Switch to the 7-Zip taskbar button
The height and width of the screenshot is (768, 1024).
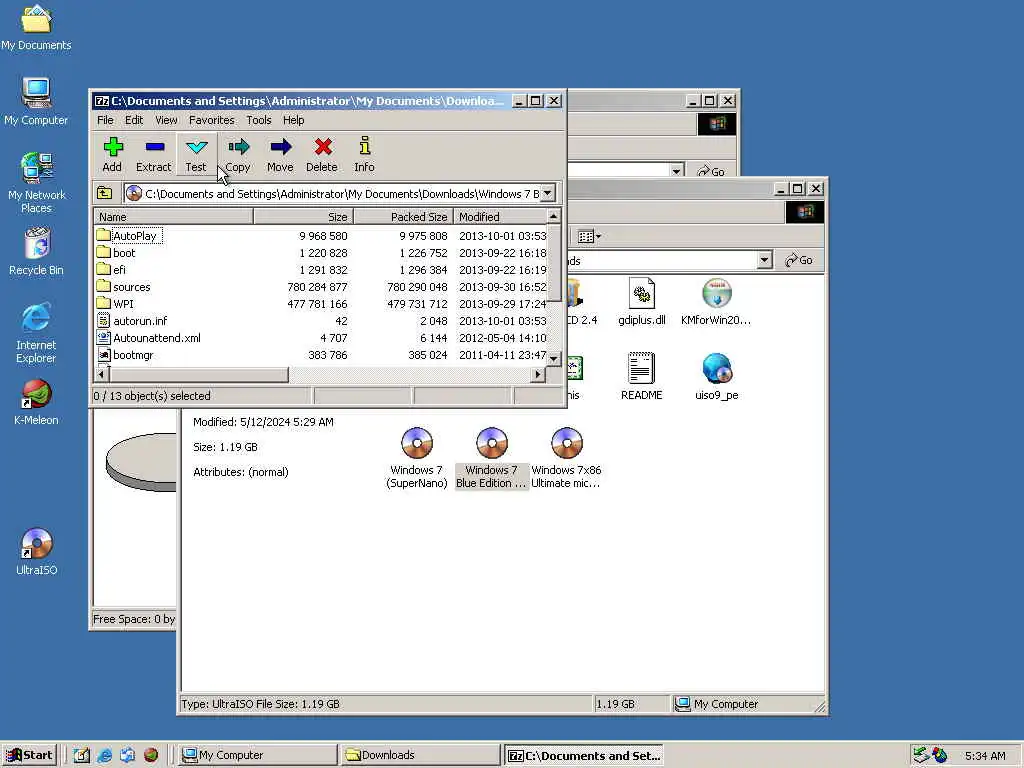click(584, 756)
